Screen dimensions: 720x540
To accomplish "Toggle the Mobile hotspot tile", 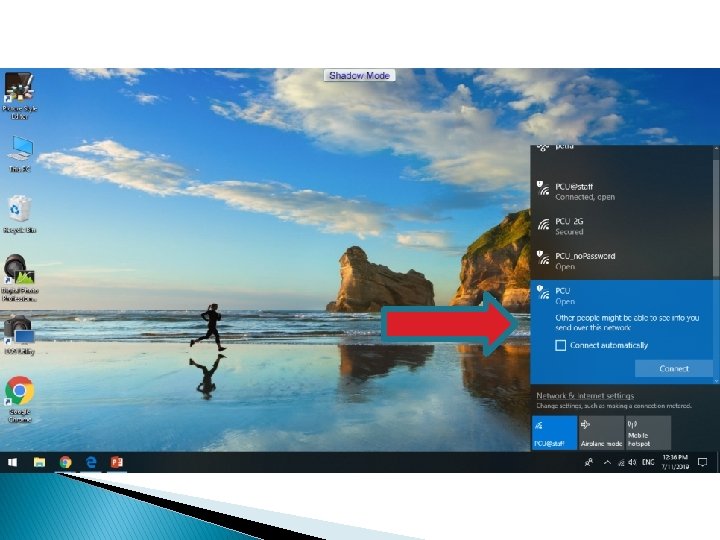I will pyautogui.click(x=648, y=433).
